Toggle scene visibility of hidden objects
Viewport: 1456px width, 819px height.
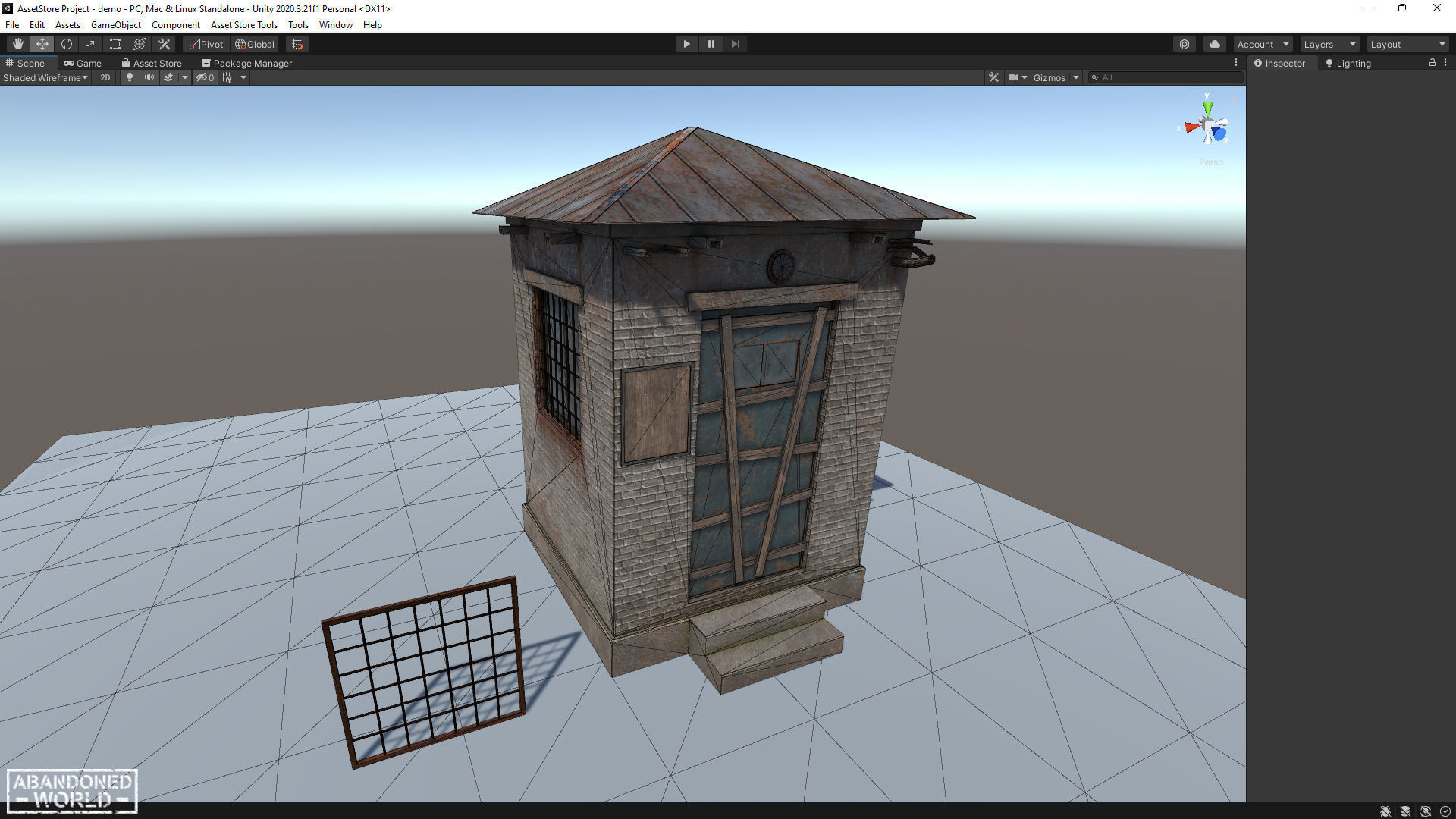point(205,77)
